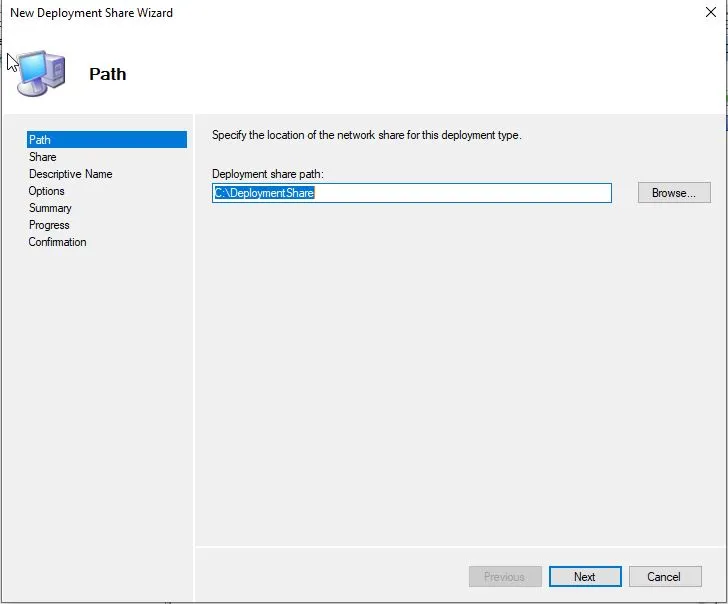Click the greyed-out Previous button

coord(505,577)
